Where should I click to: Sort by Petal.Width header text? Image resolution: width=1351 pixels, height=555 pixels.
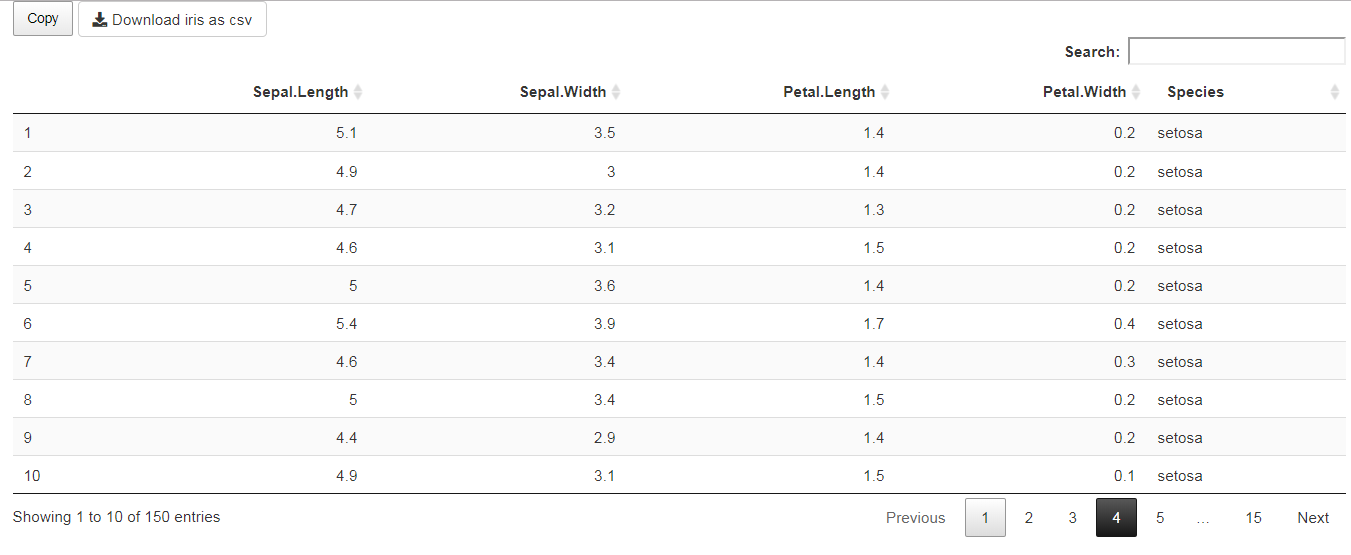click(1084, 92)
